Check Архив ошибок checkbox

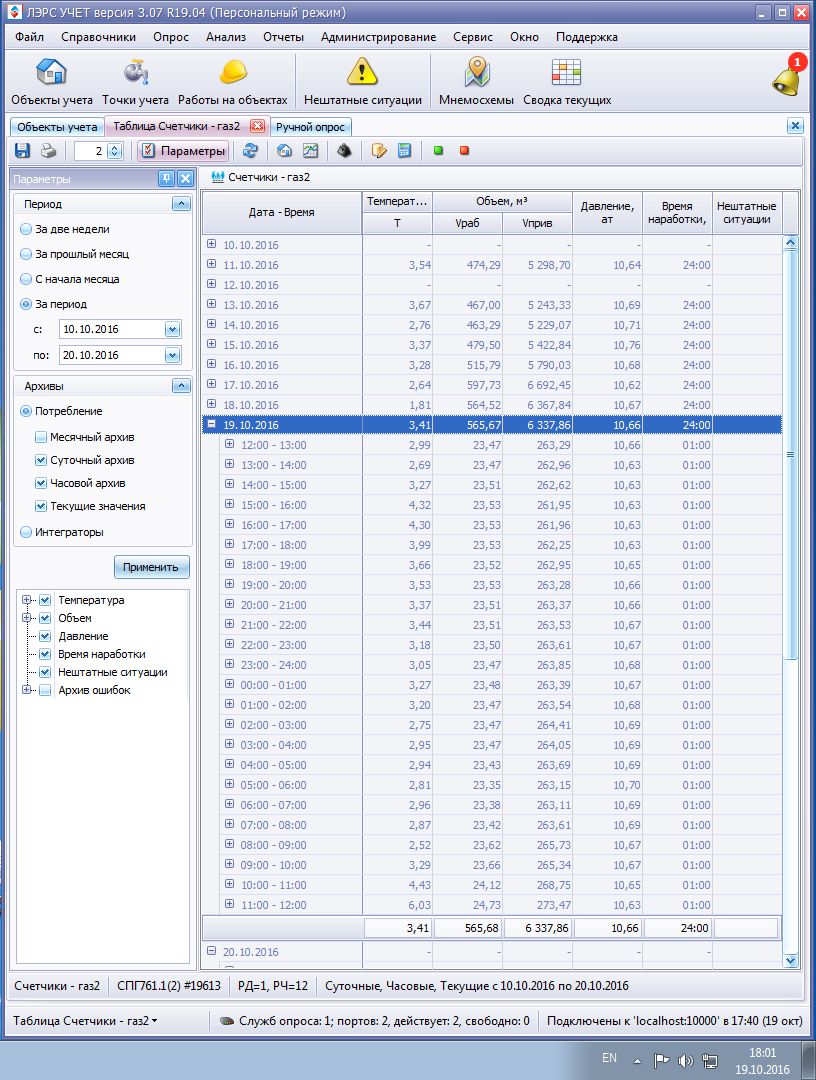tap(45, 690)
